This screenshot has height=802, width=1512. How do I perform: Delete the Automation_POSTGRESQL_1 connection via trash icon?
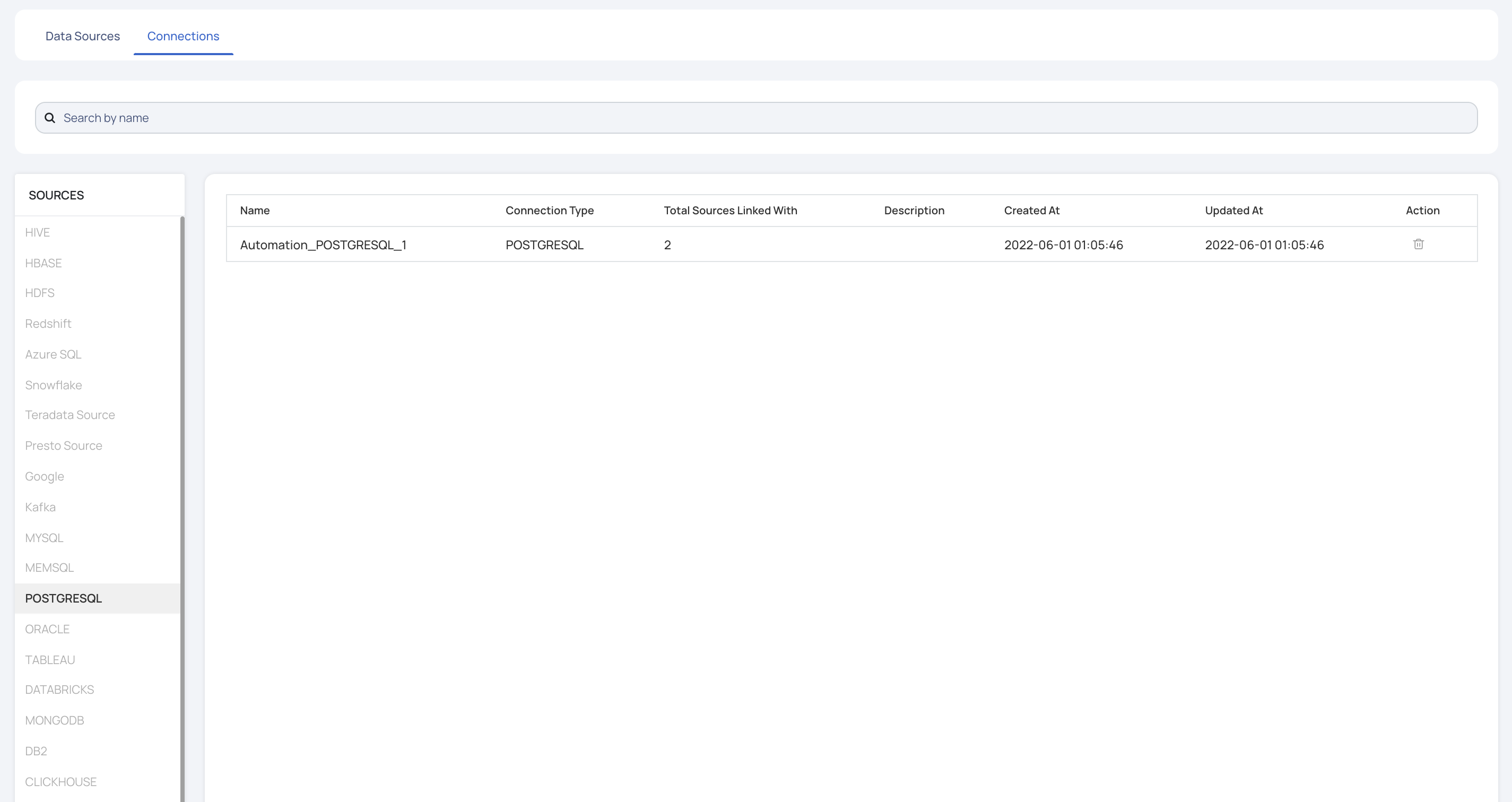(1418, 244)
